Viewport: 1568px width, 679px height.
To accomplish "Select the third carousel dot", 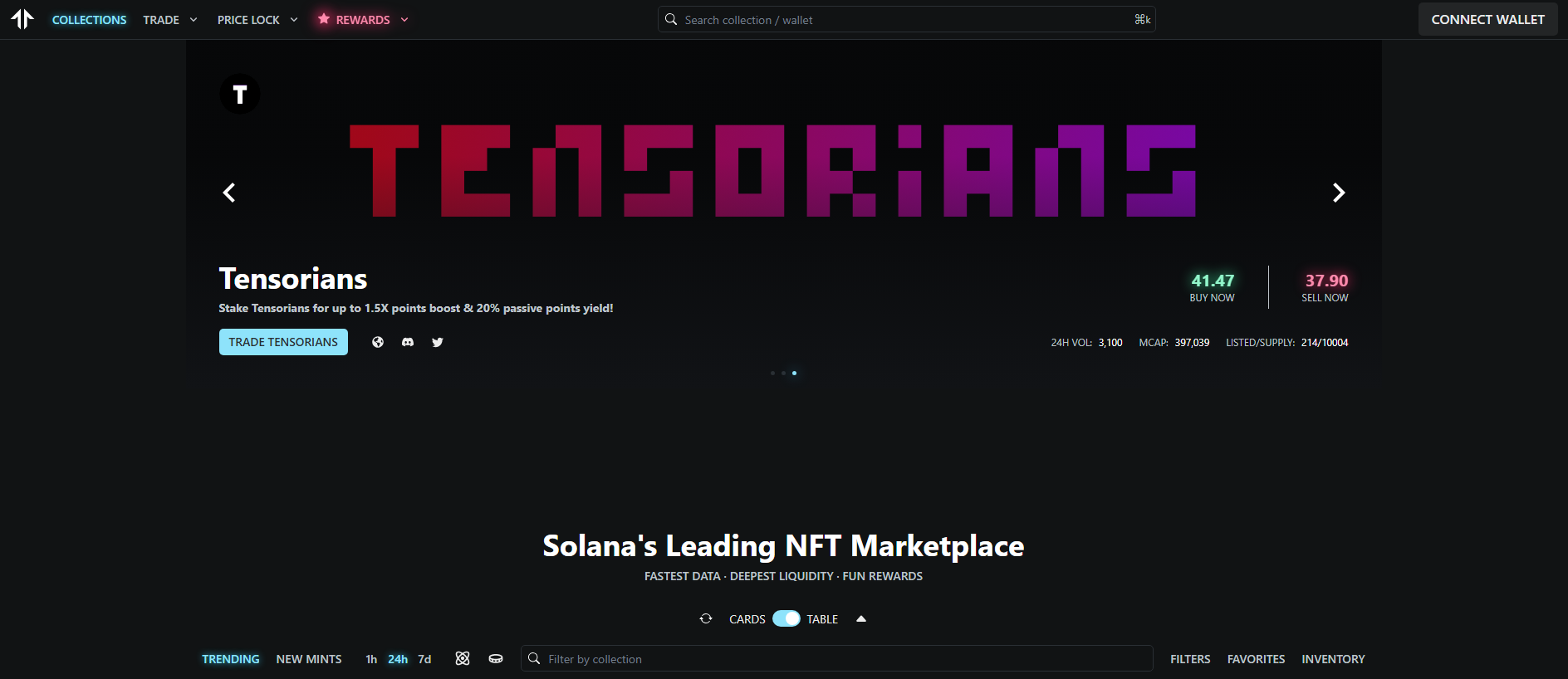I will (x=794, y=373).
